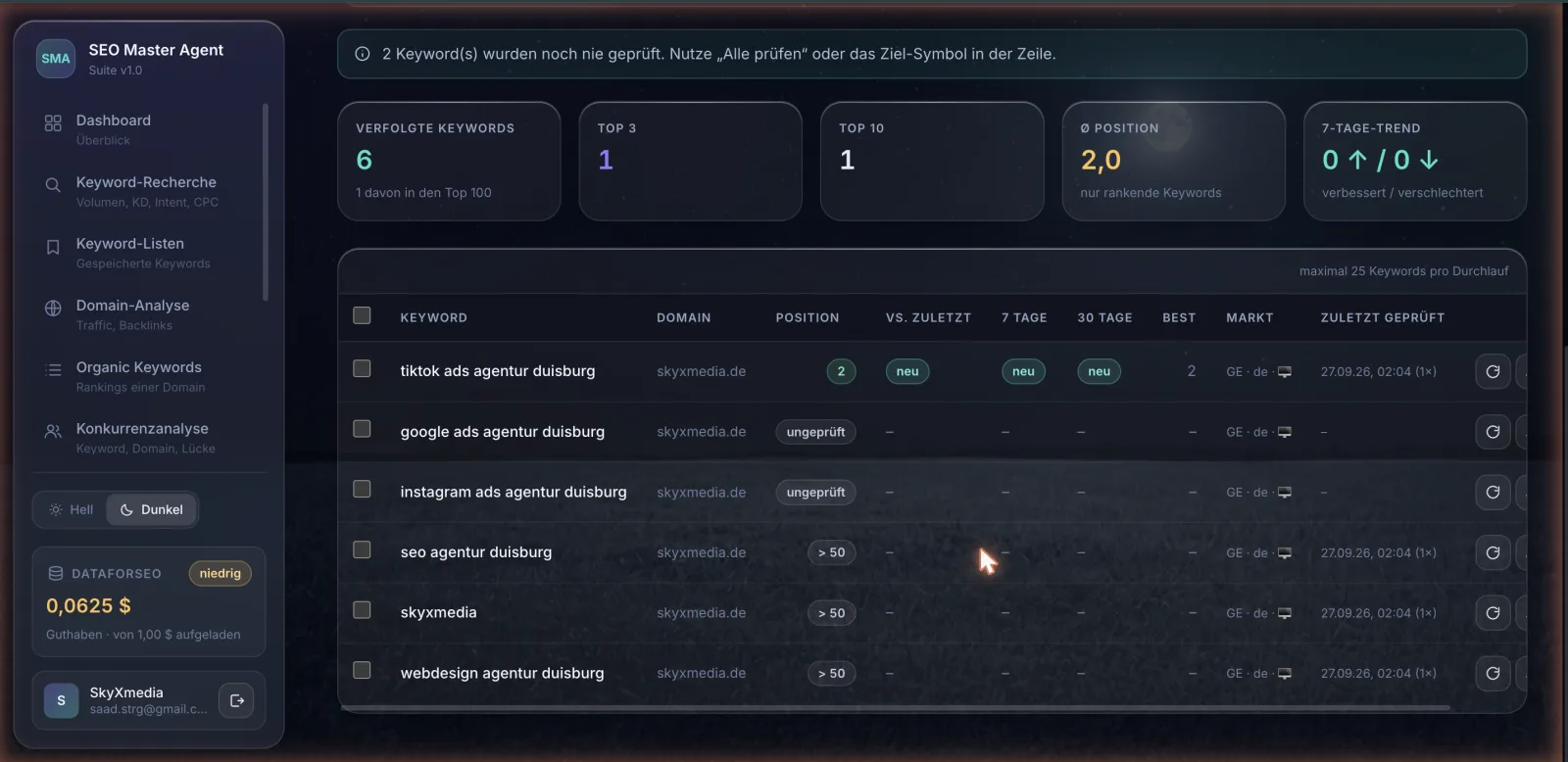Refresh ranking for seo agentur duisburg
Viewport: 1568px width, 762px height.
click(x=1493, y=552)
